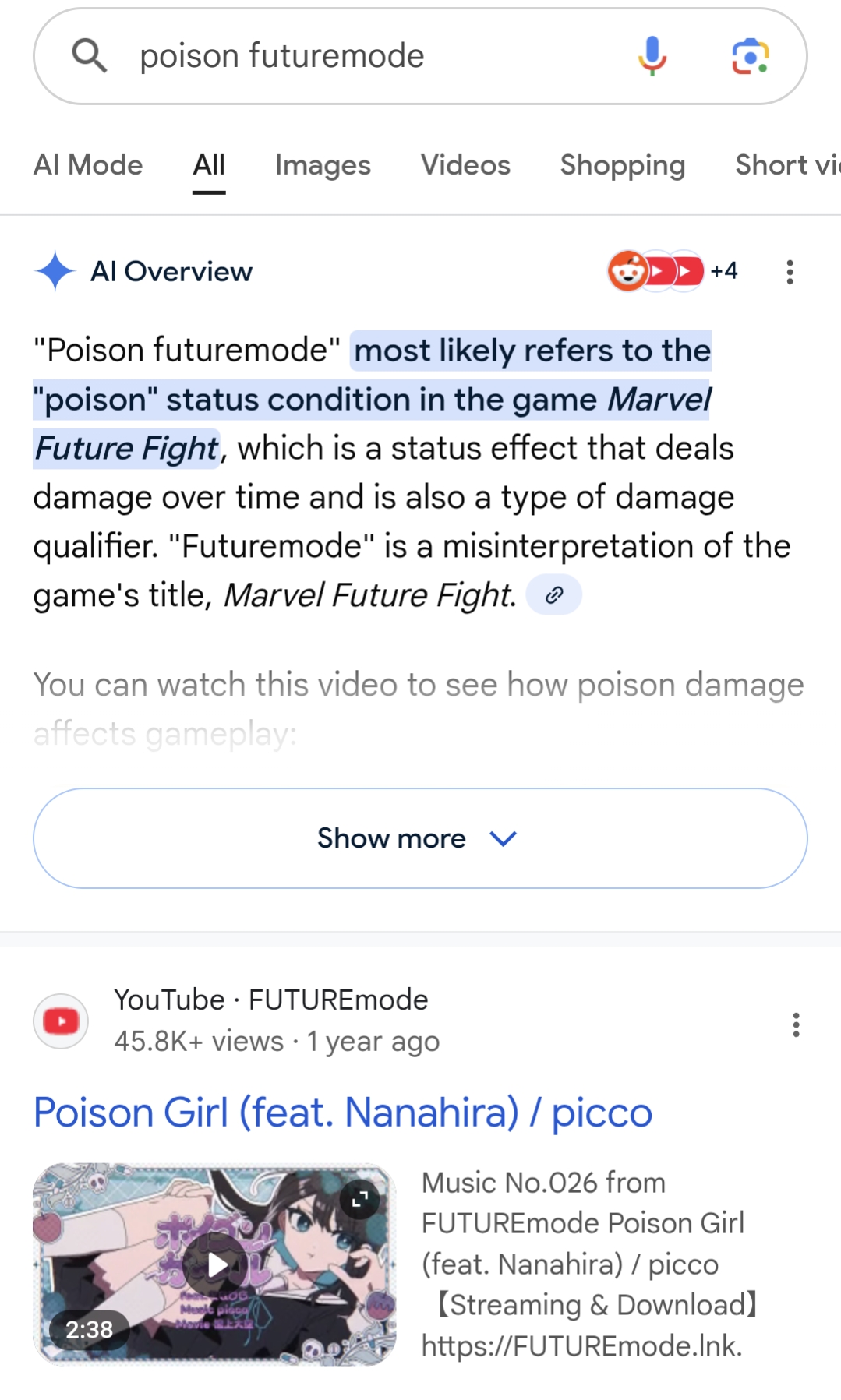This screenshot has height=1400, width=841.
Task: Open three-dot menu for YouTube result
Action: 796,1024
